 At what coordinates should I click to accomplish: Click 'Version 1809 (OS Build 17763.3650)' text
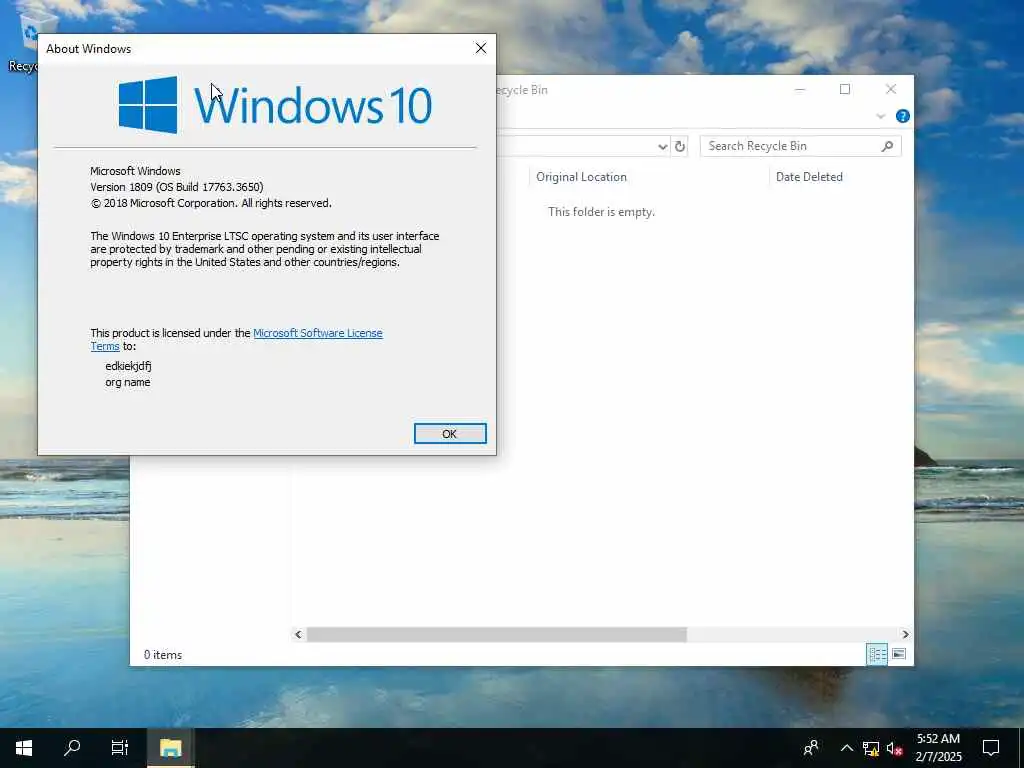[x=177, y=187]
